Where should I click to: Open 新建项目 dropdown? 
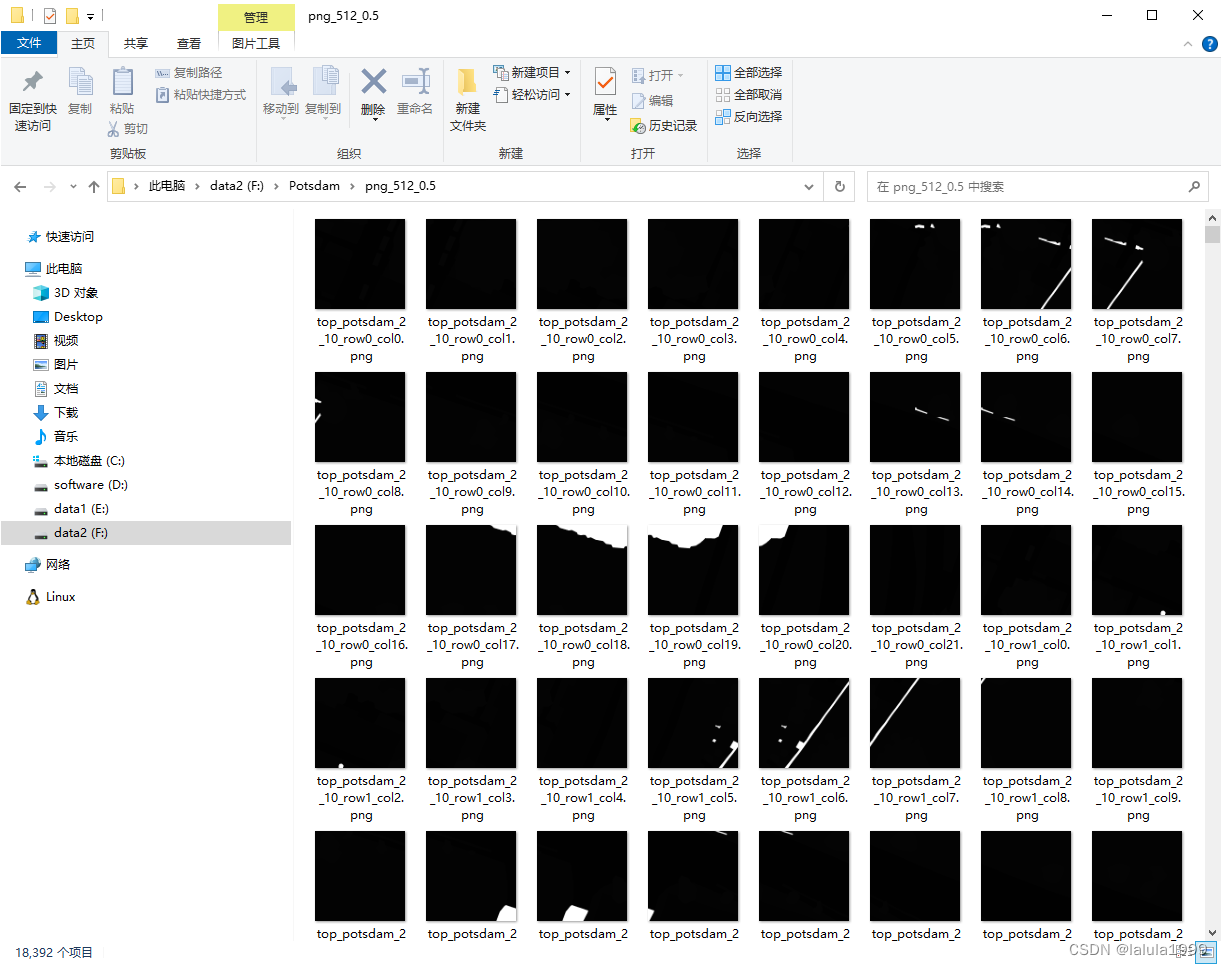coord(532,73)
